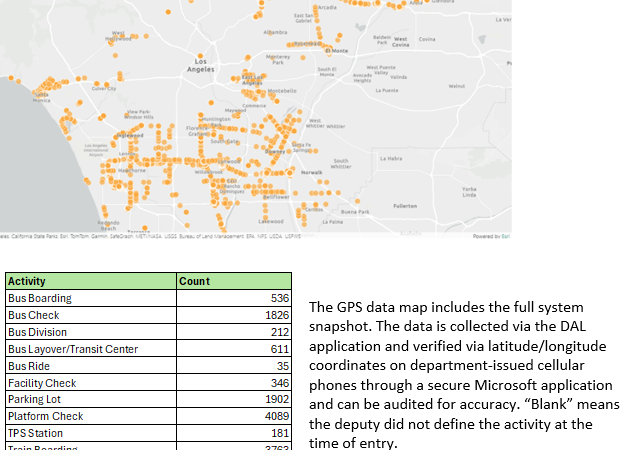Click the Esri link in map attribution
The height and width of the screenshot is (450, 626).
tap(505, 237)
